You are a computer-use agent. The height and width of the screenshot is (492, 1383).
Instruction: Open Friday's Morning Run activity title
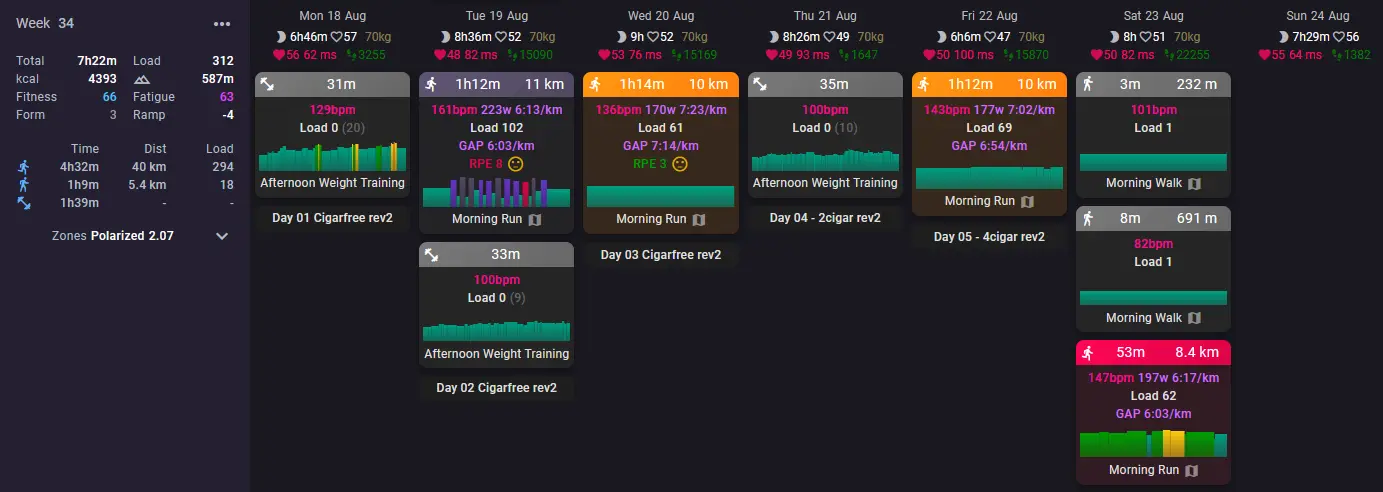[979, 201]
